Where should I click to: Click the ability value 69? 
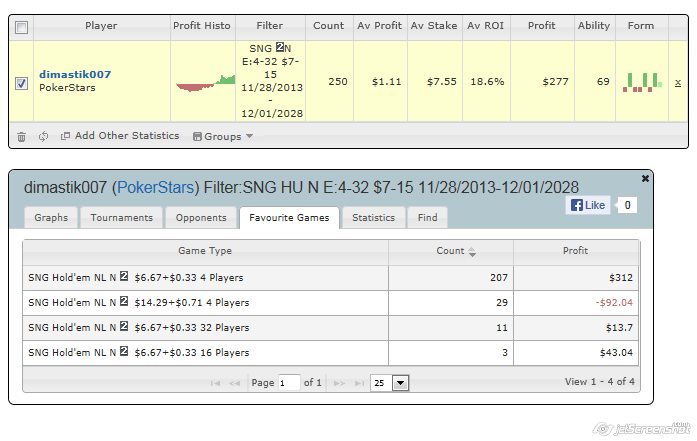(603, 82)
